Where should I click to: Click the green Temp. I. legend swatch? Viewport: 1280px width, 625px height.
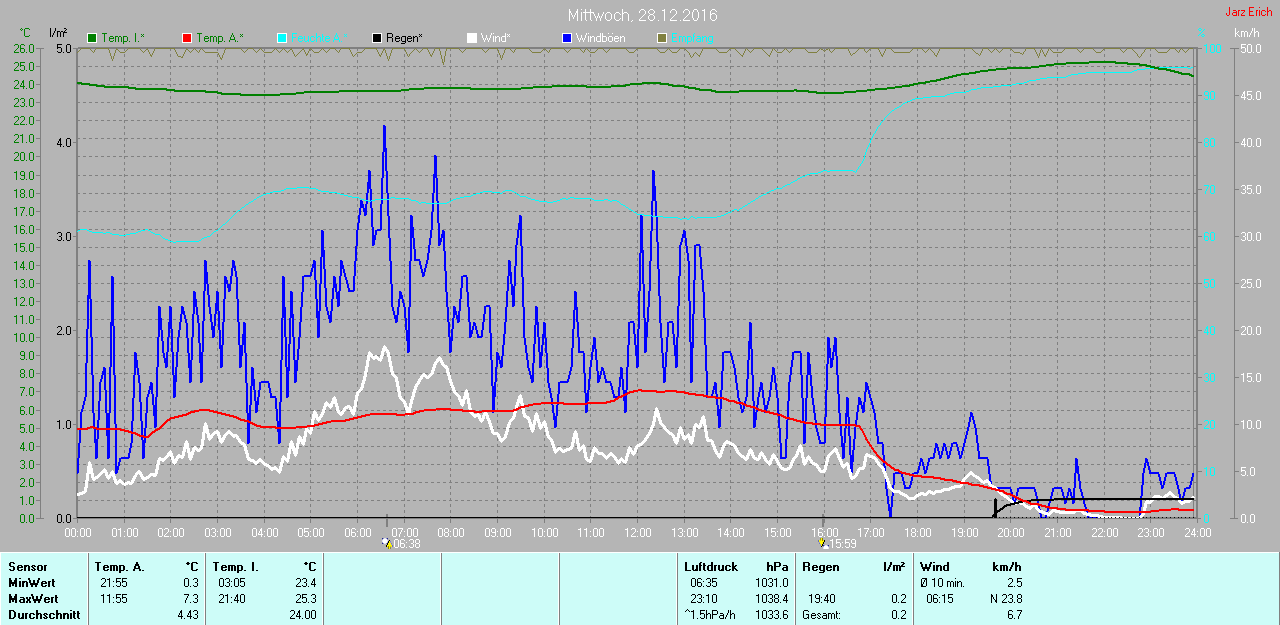pos(93,38)
